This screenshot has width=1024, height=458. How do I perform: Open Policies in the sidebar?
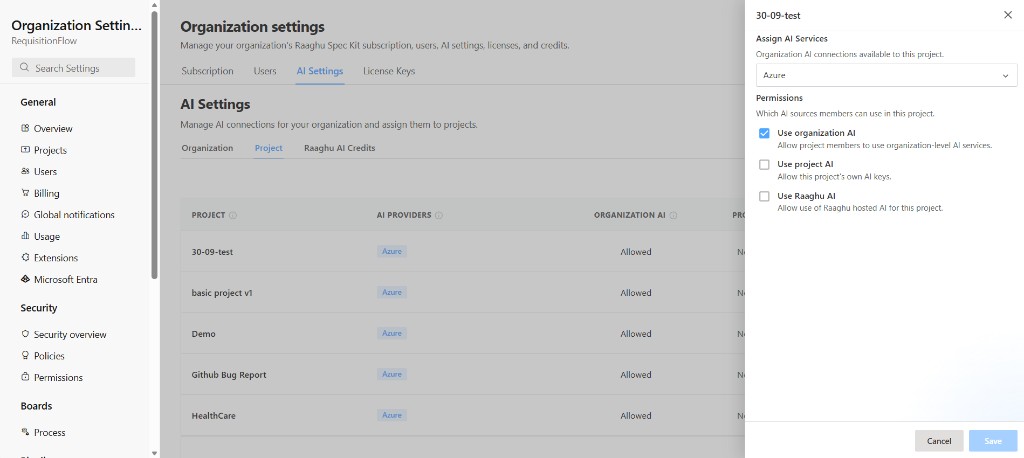coord(49,356)
